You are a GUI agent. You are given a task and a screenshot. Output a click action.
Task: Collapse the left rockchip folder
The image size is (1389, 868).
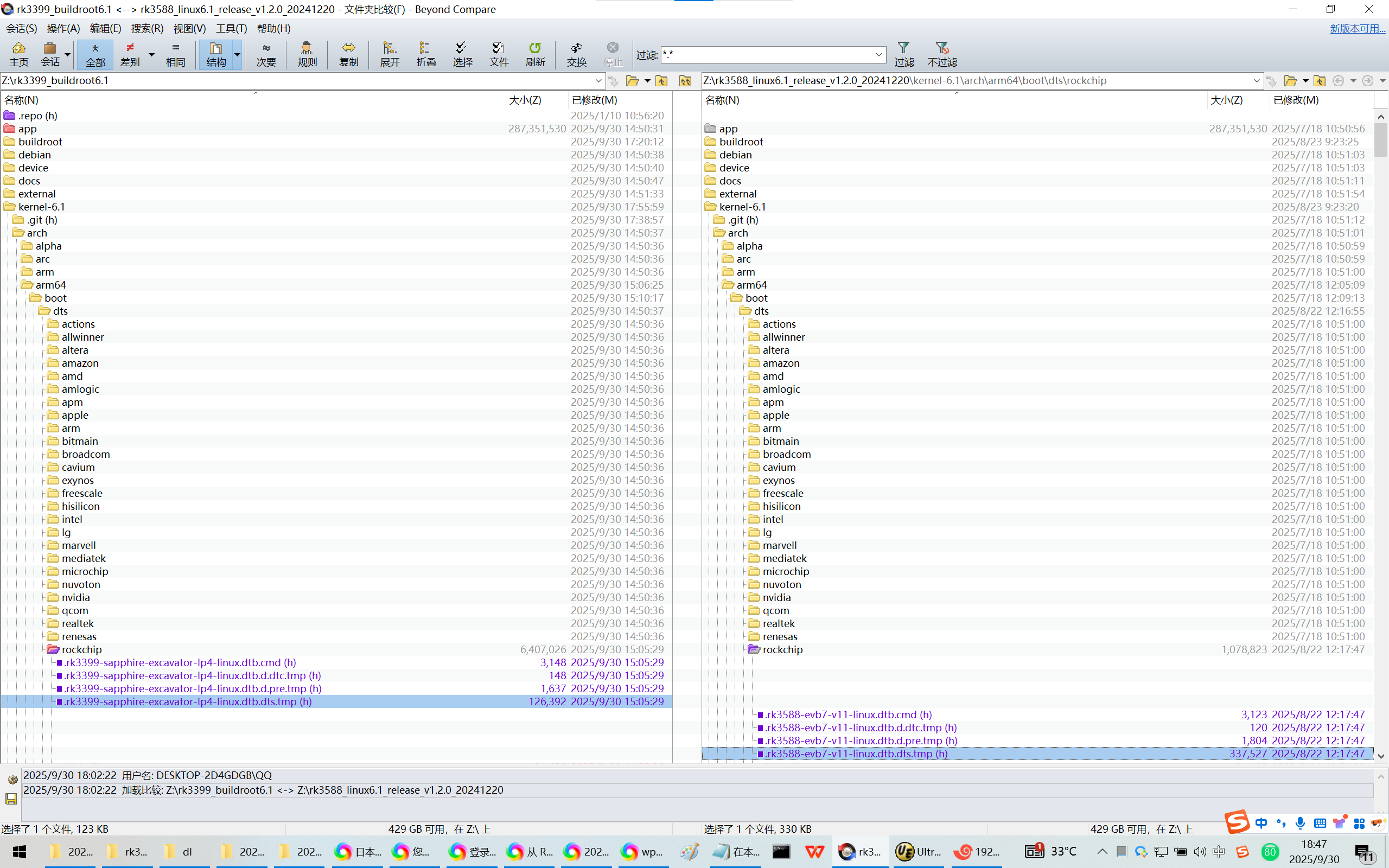point(53,649)
